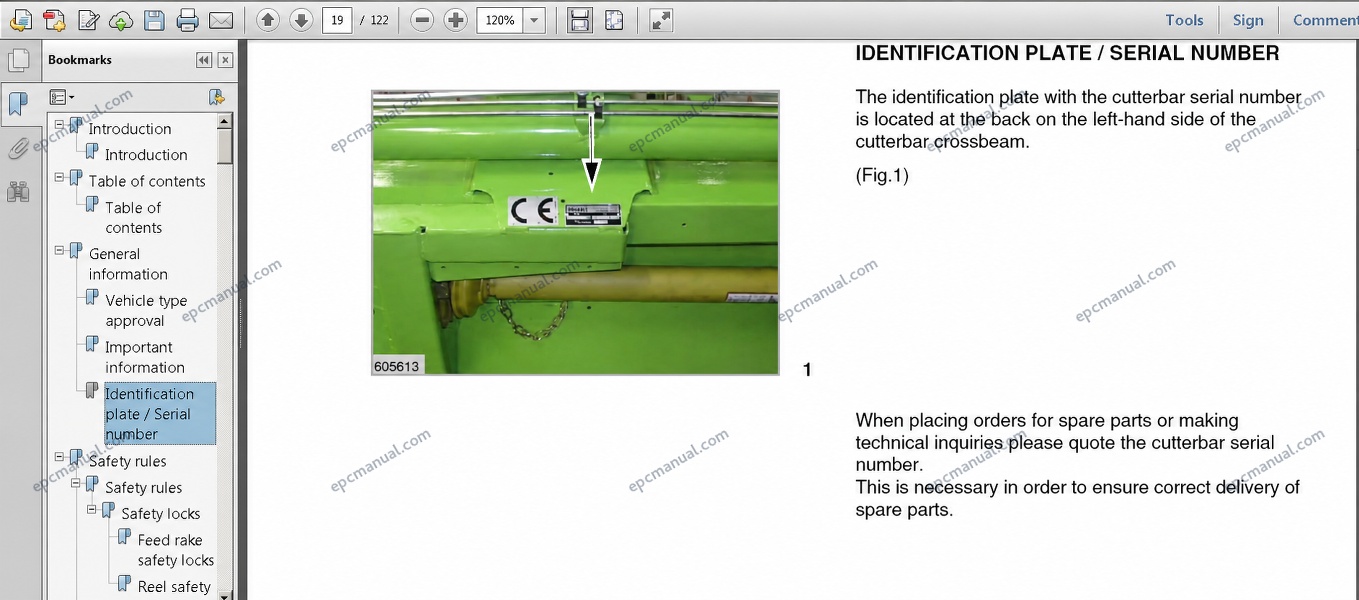Open the Sign pane
Screen dimensions: 1359x600
point(1248,20)
